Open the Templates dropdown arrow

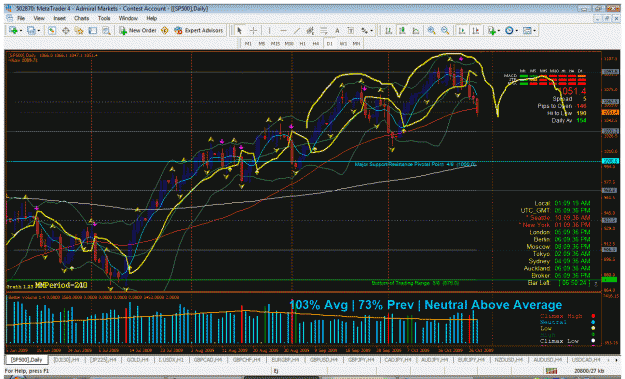(x=535, y=31)
